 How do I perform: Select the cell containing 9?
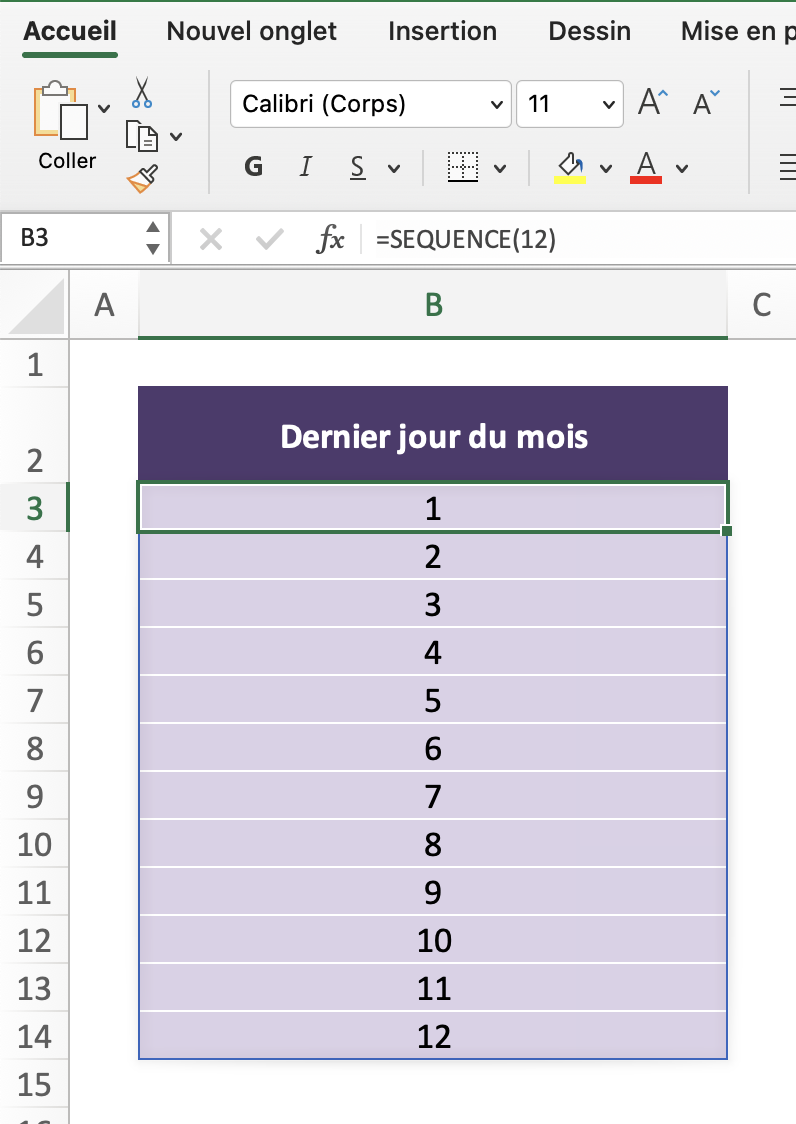(x=433, y=892)
